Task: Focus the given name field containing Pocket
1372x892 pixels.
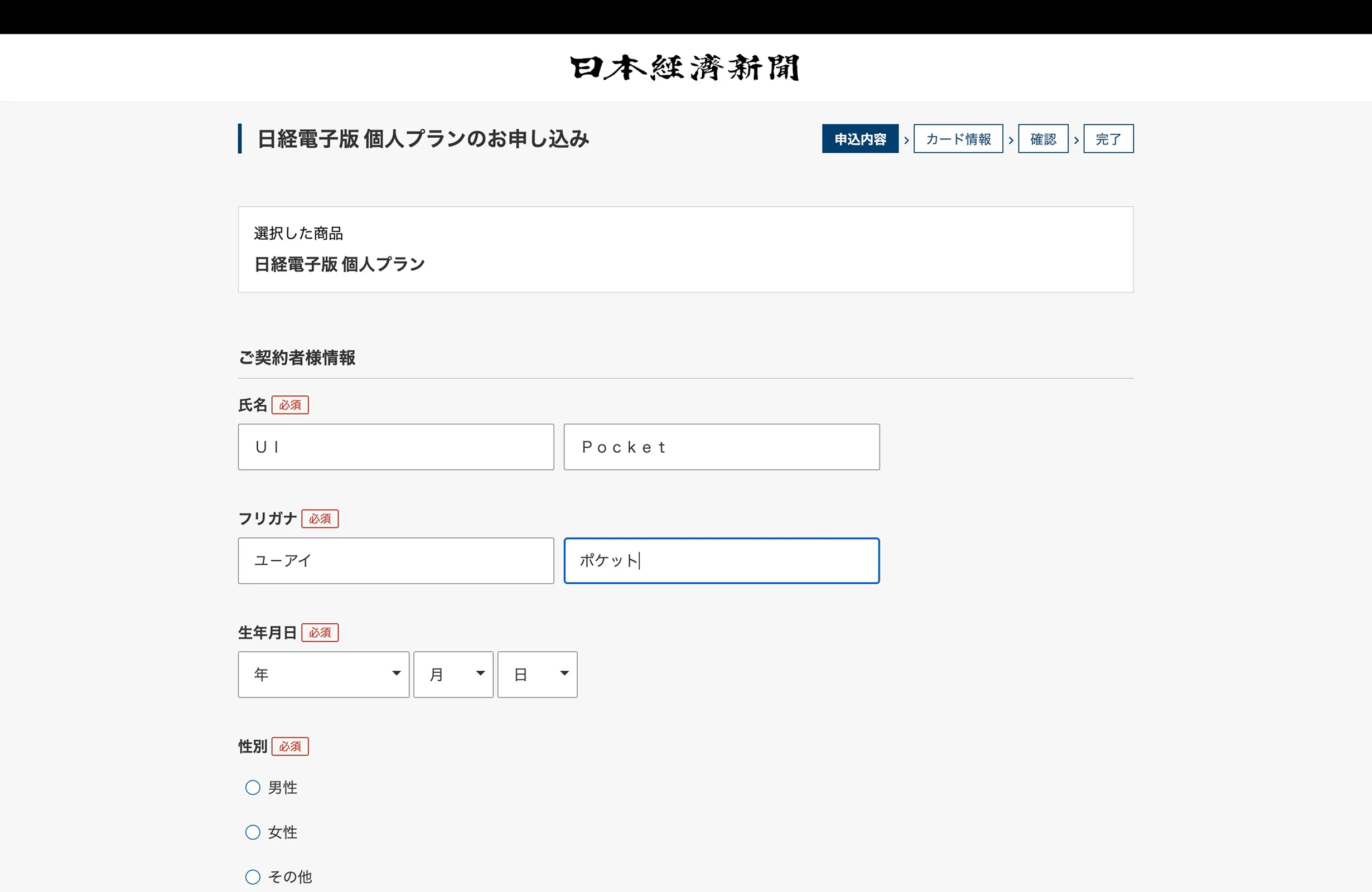Action: (722, 447)
